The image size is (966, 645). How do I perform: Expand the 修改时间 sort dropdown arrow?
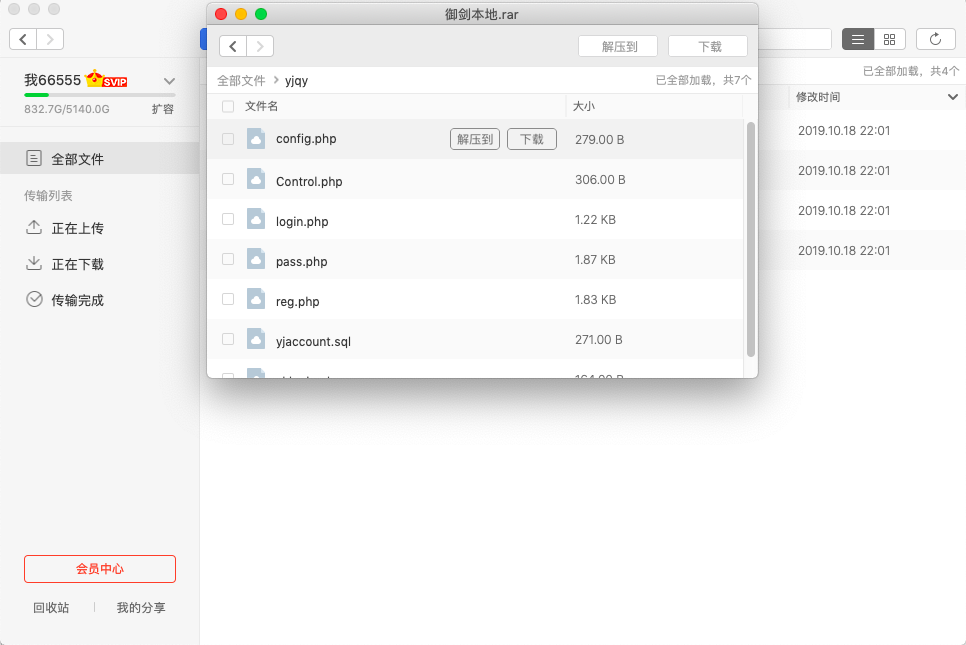952,97
